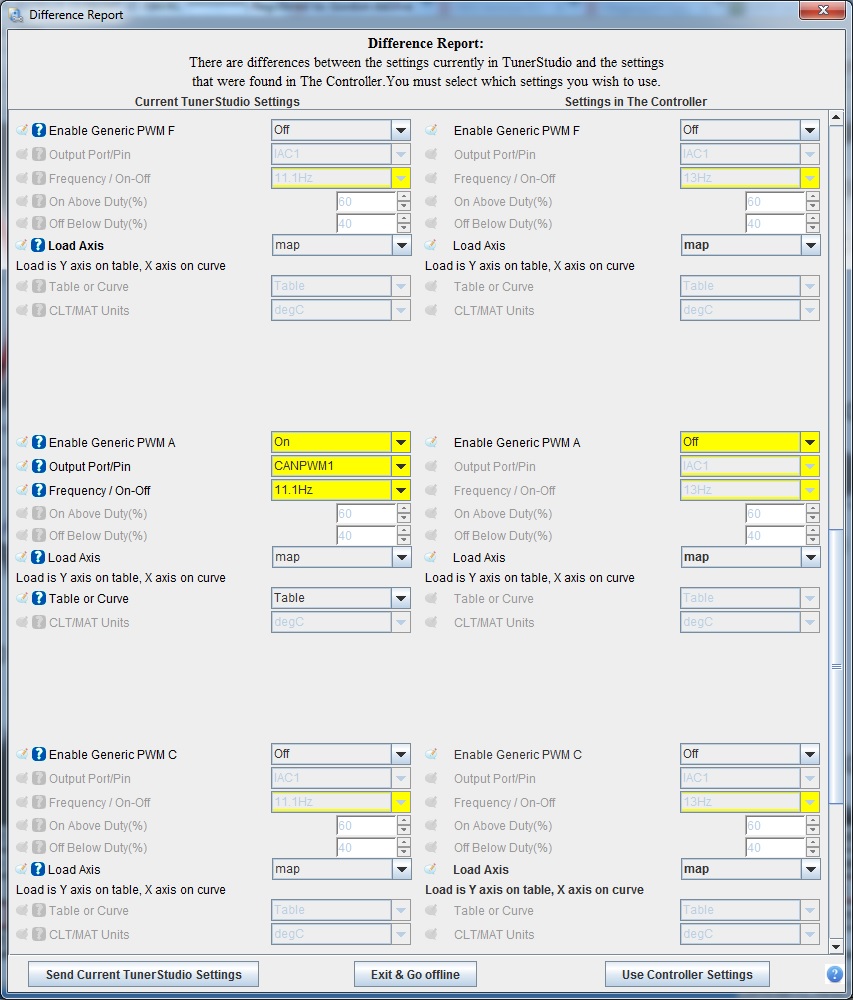Open Controller Enable Generic PWM F dropdown

[750, 130]
